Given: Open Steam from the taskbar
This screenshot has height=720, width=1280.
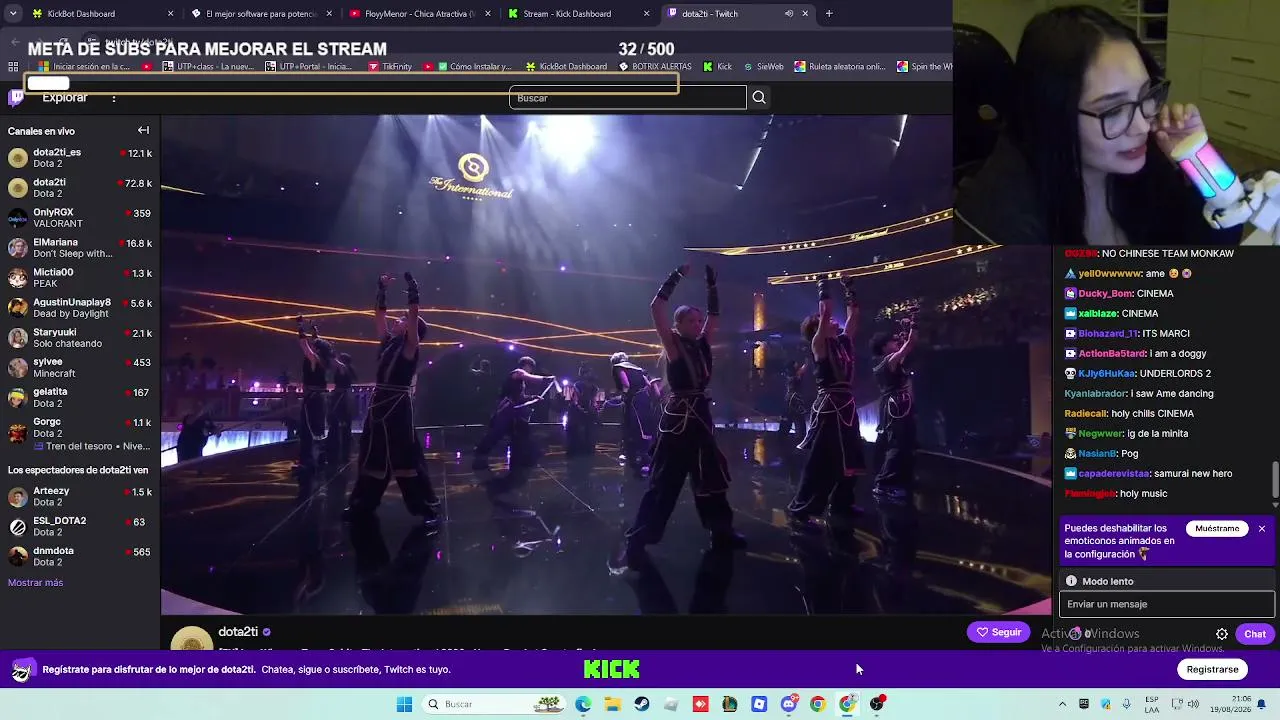Looking at the screenshot, I should click(x=642, y=704).
